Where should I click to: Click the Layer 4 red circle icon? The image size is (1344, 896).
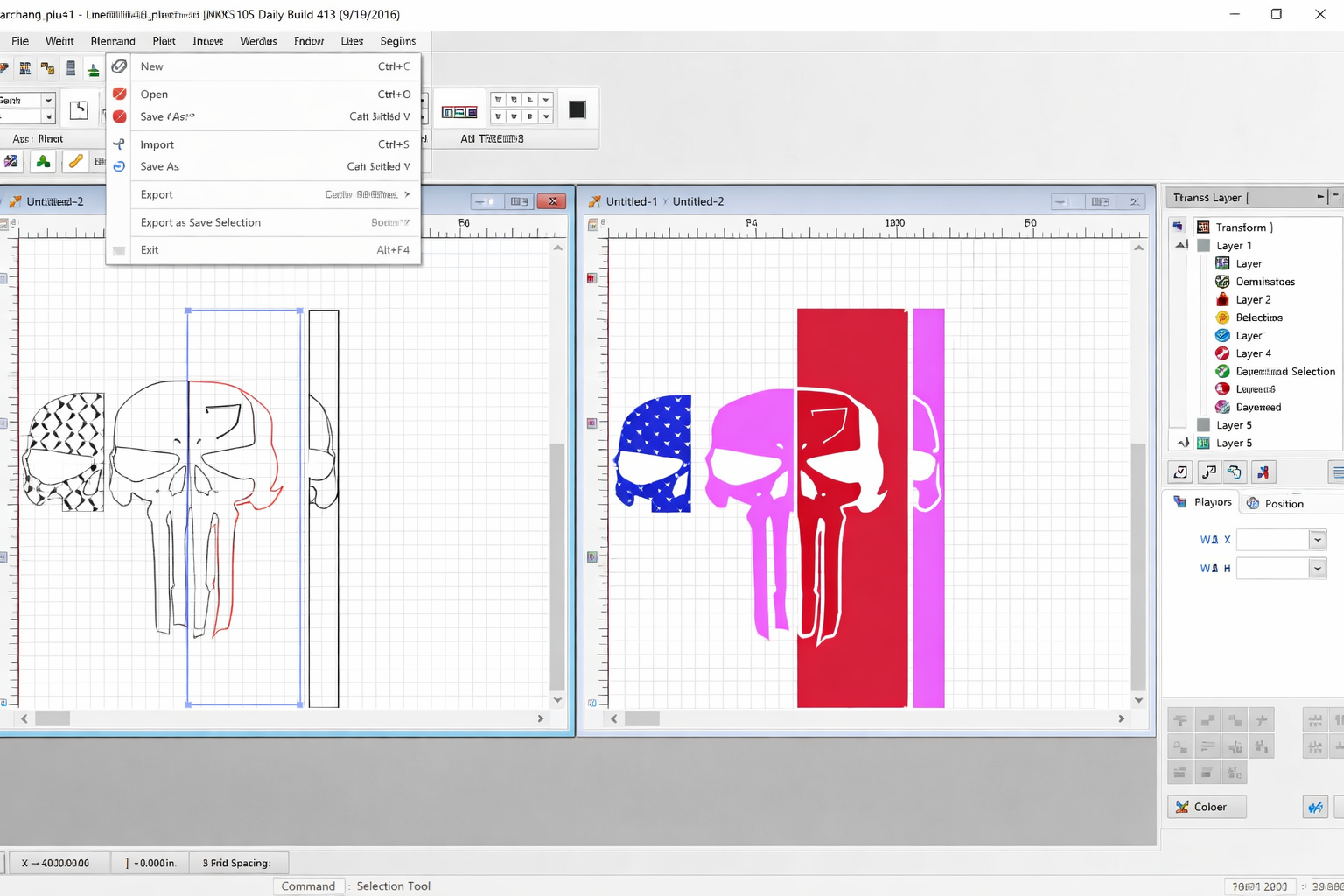click(x=1222, y=353)
